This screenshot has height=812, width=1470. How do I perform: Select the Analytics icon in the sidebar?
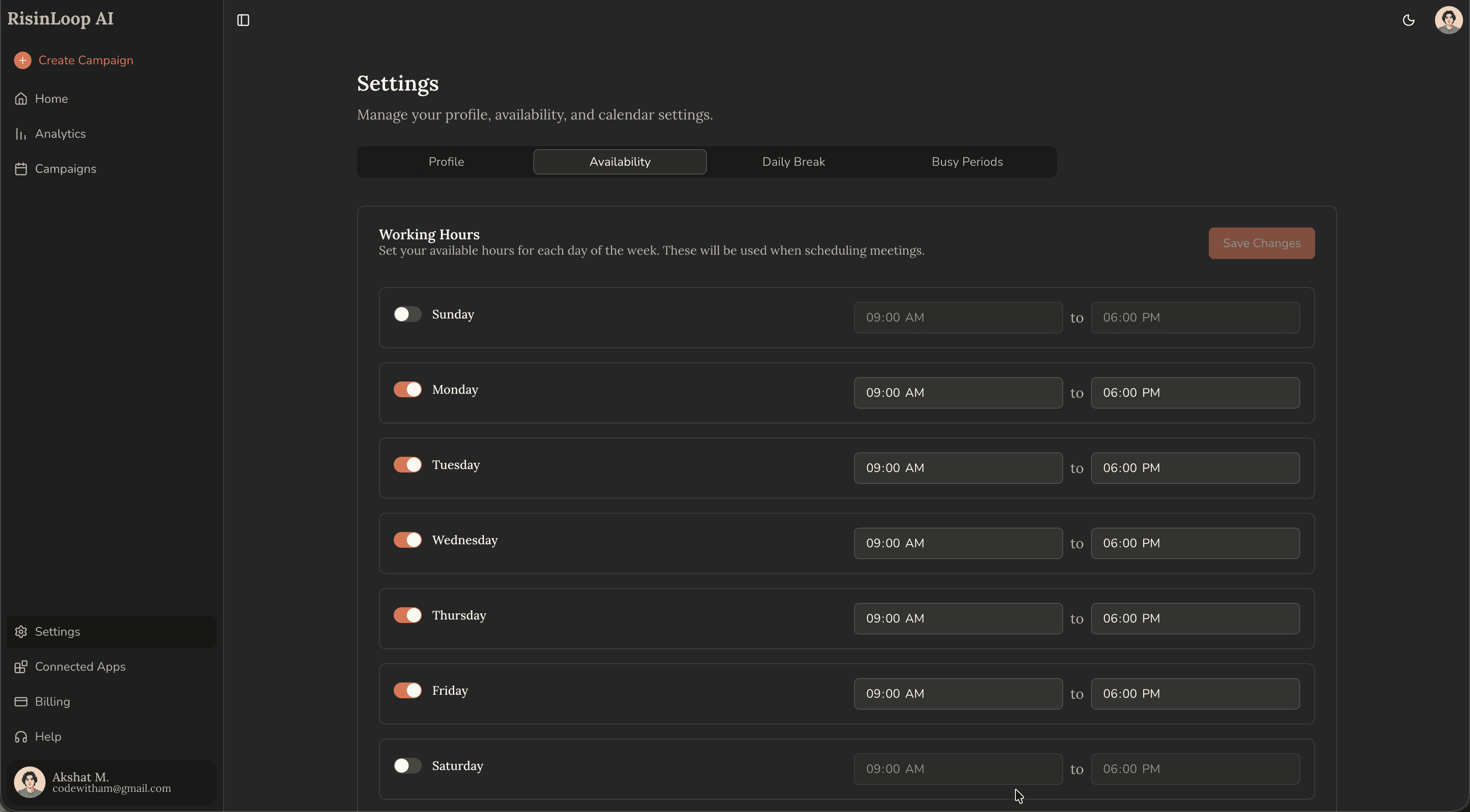pos(21,133)
